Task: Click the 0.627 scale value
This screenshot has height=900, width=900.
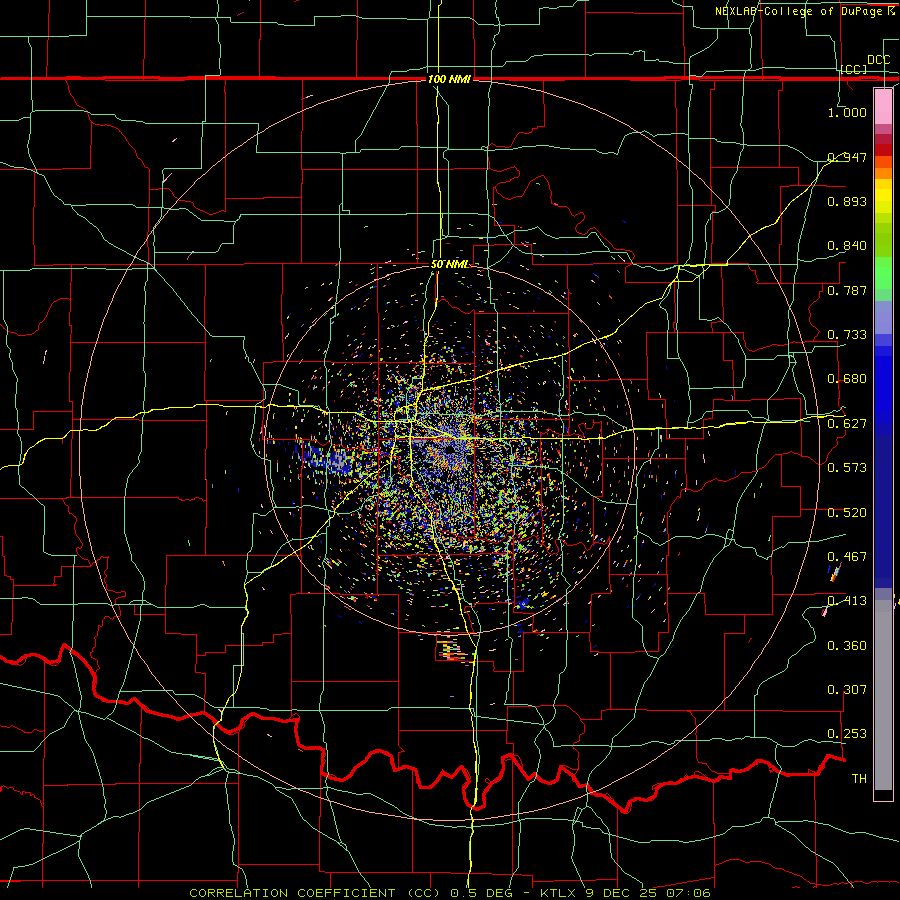Action: coord(847,424)
